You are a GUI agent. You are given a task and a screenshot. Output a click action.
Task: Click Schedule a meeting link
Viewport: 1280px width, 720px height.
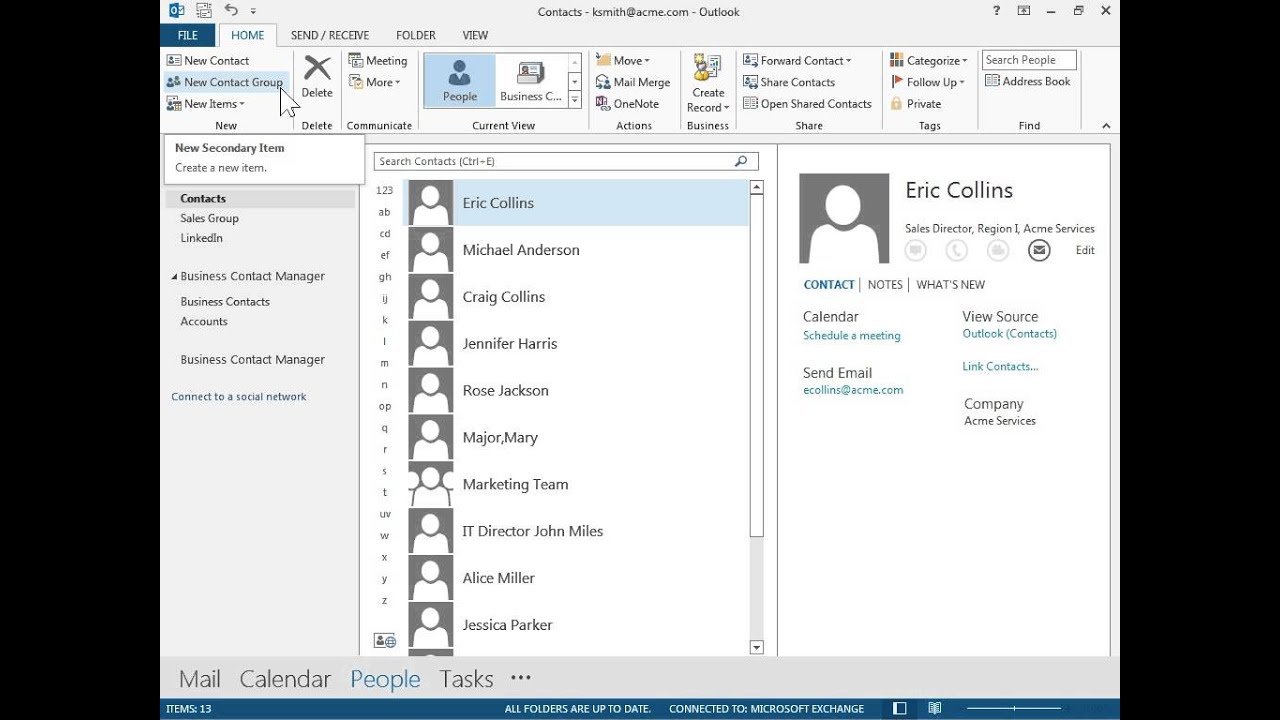pos(852,336)
